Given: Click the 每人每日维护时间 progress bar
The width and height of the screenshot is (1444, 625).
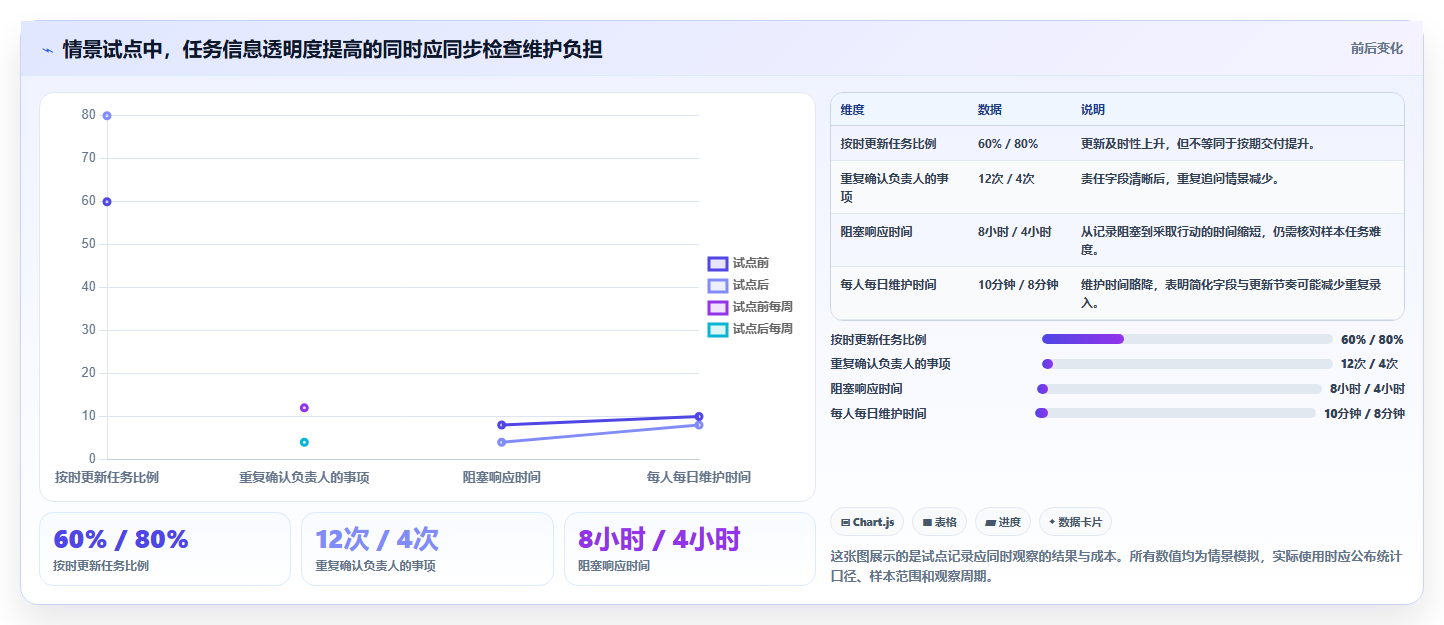Looking at the screenshot, I should (1175, 413).
